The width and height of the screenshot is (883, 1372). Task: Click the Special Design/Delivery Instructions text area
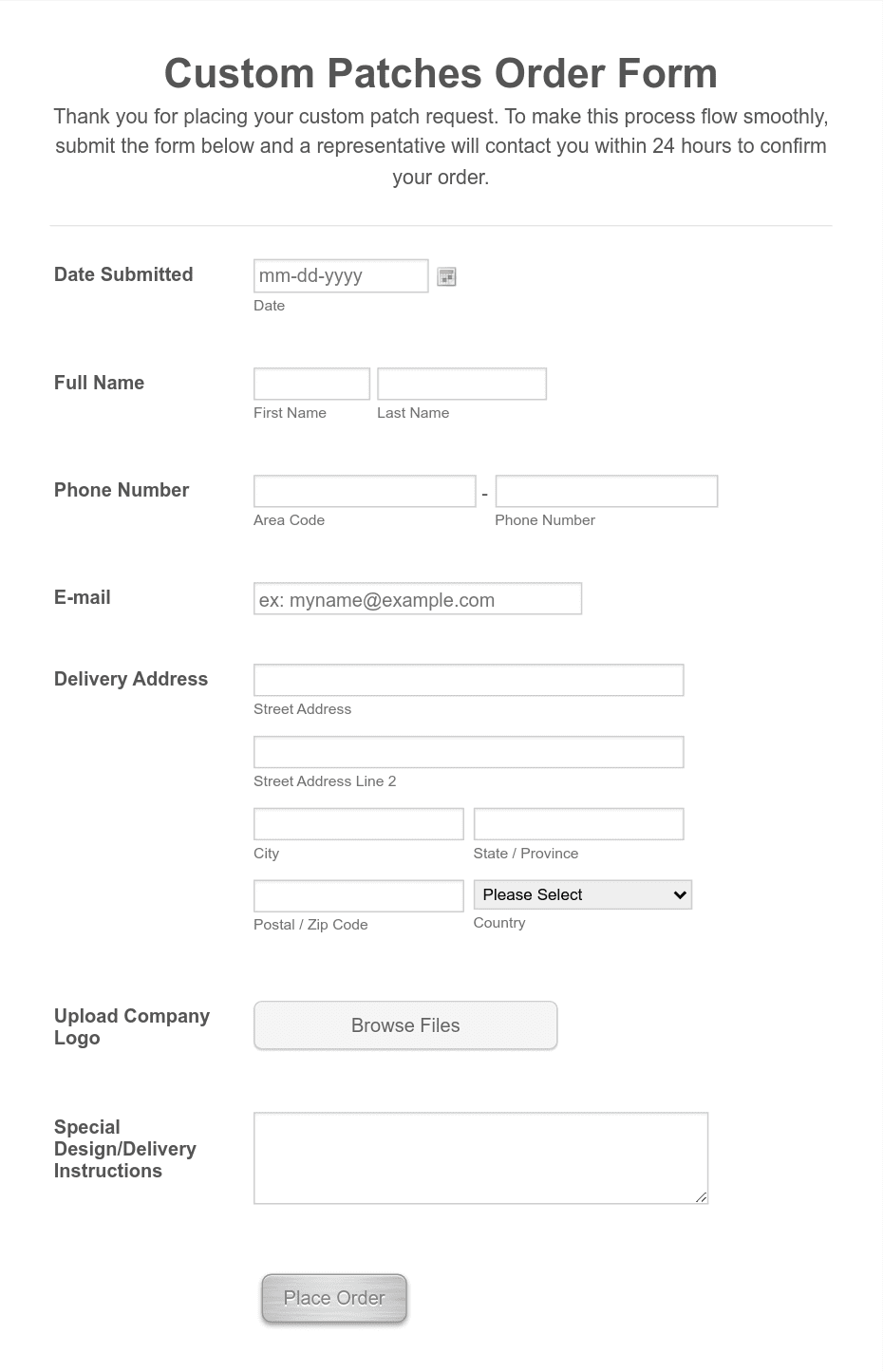tap(480, 1156)
